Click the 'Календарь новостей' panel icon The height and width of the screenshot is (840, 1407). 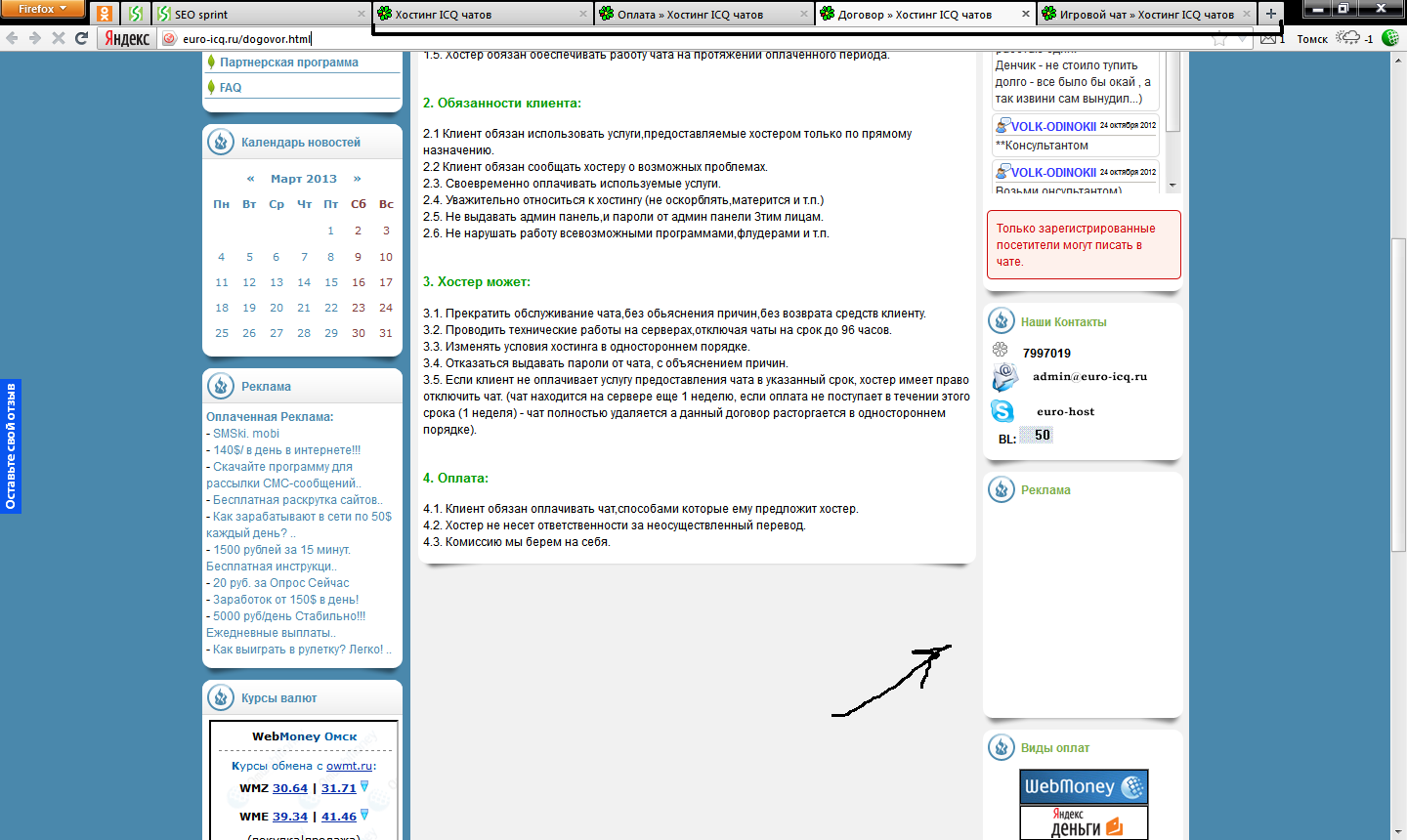coord(221,142)
